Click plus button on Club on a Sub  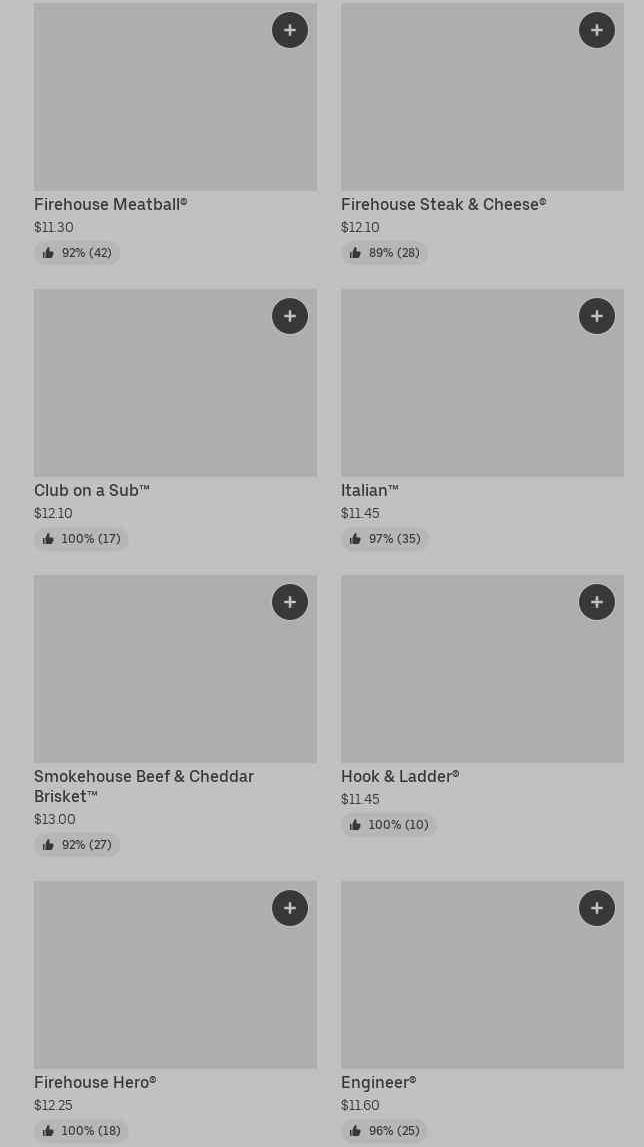coord(290,316)
